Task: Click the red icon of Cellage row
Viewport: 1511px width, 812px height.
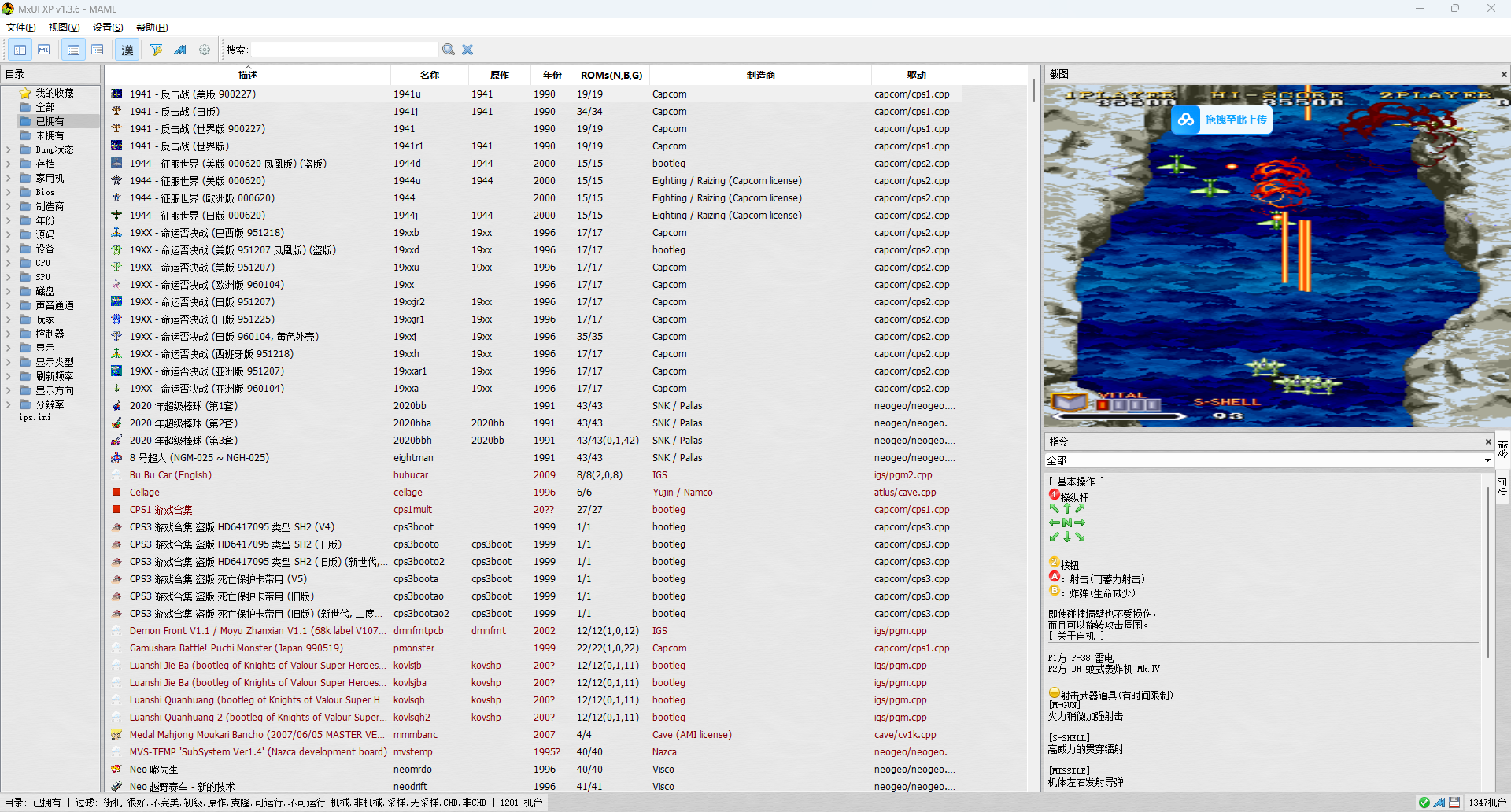Action: [116, 492]
